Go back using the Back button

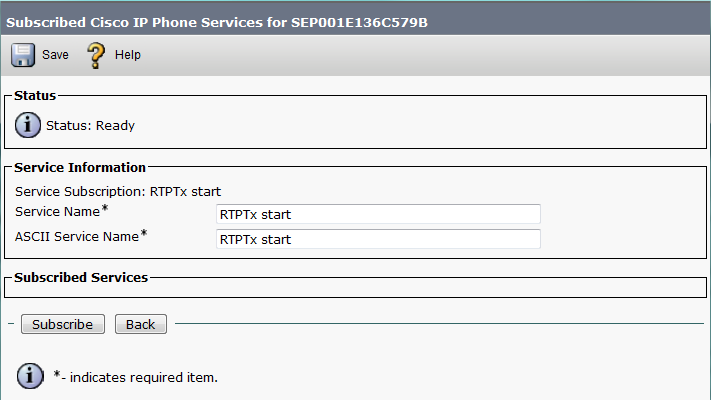pos(140,324)
